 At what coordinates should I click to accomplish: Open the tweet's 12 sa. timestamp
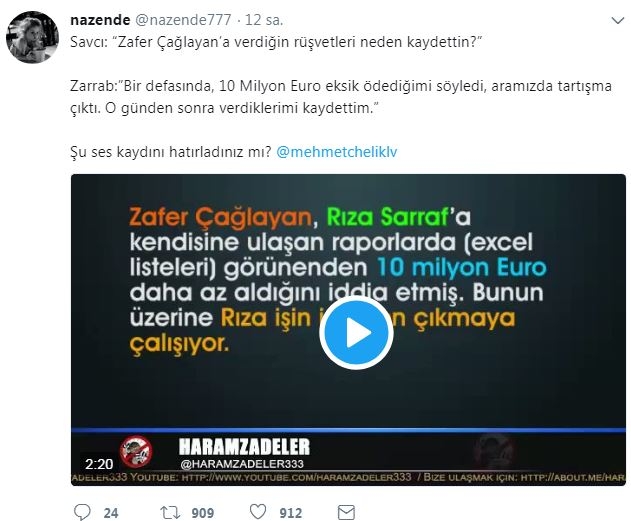(264, 19)
